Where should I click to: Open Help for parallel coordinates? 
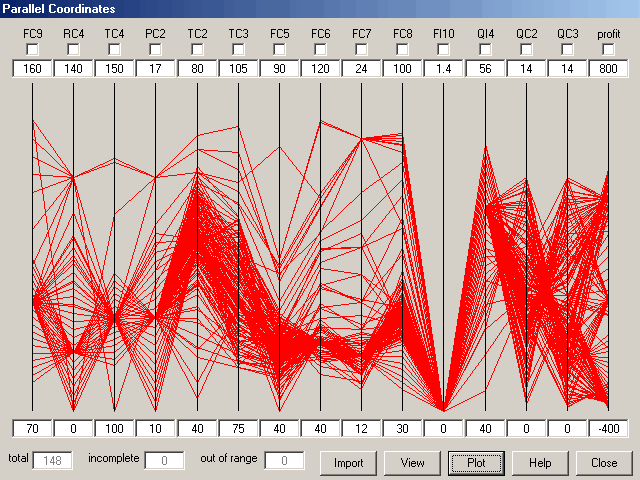click(x=540, y=463)
